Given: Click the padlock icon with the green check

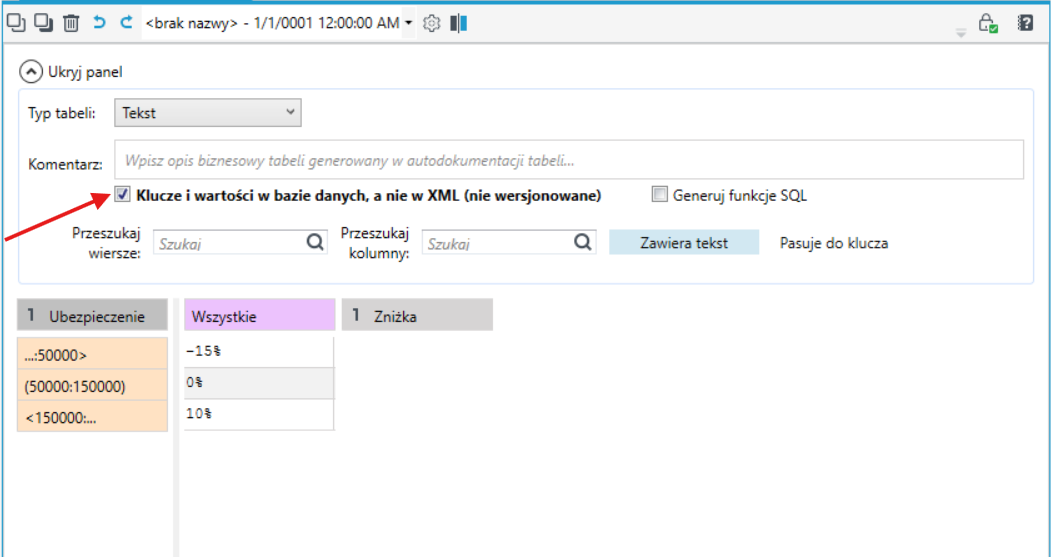Looking at the screenshot, I should (x=988, y=23).
